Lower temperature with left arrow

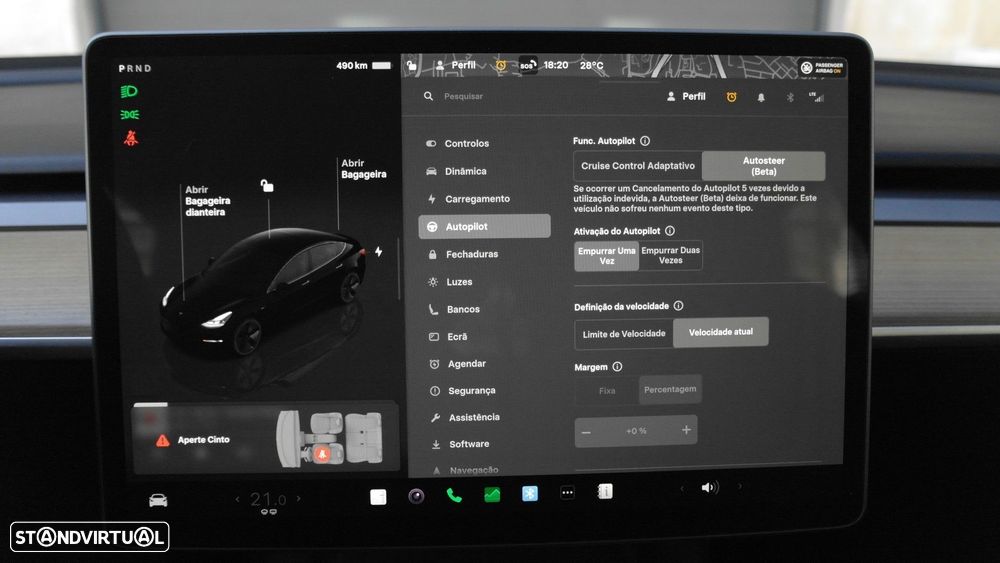[x=238, y=499]
